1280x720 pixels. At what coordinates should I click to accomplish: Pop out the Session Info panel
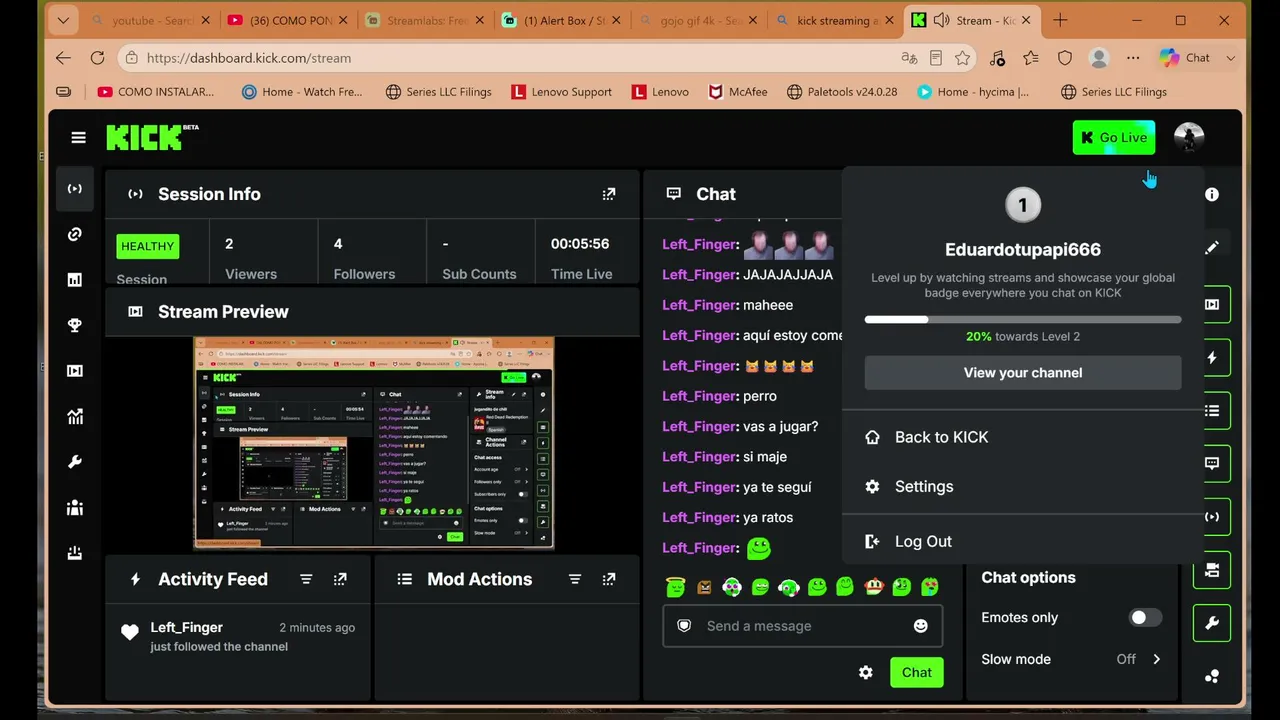tap(609, 194)
